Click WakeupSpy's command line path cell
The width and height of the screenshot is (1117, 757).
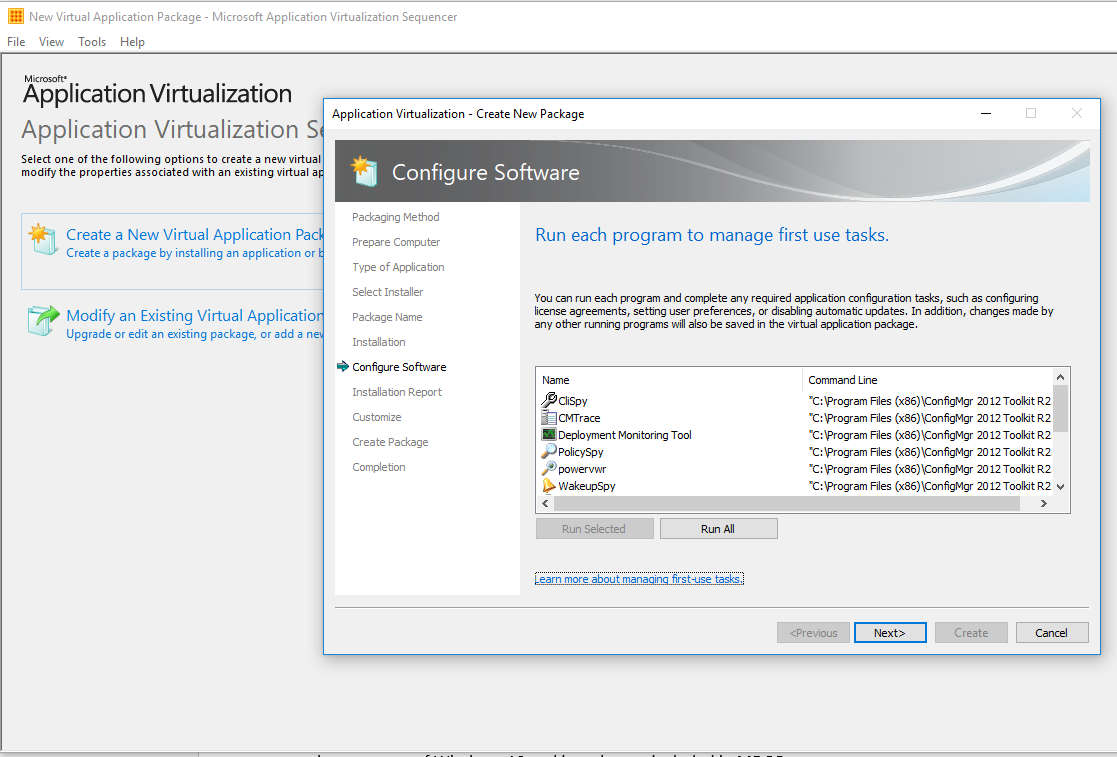(x=930, y=486)
